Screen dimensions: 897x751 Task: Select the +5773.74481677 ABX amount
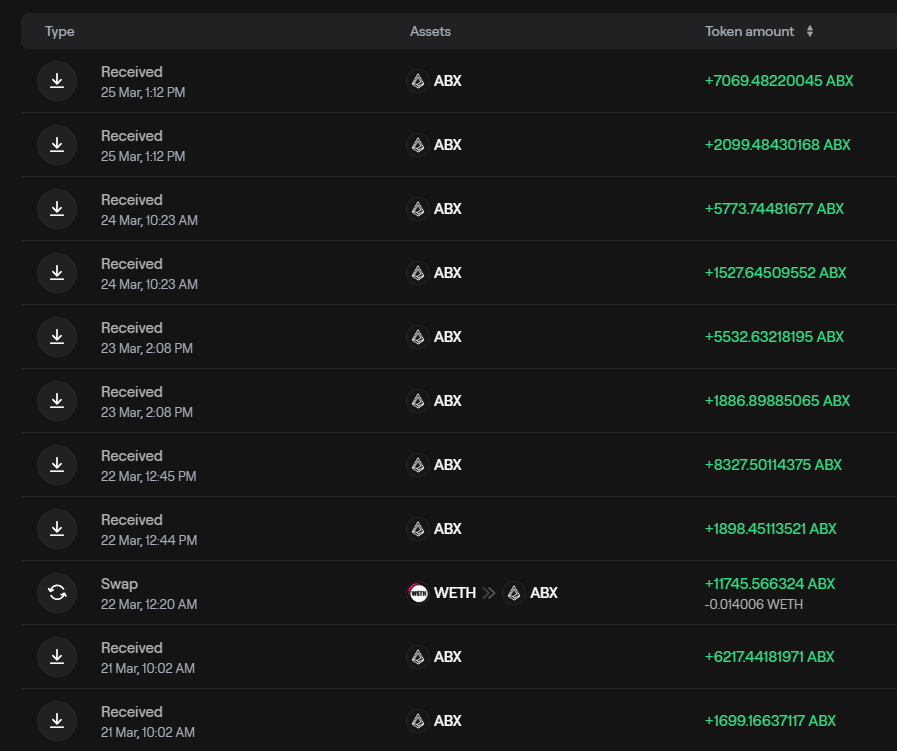click(775, 209)
